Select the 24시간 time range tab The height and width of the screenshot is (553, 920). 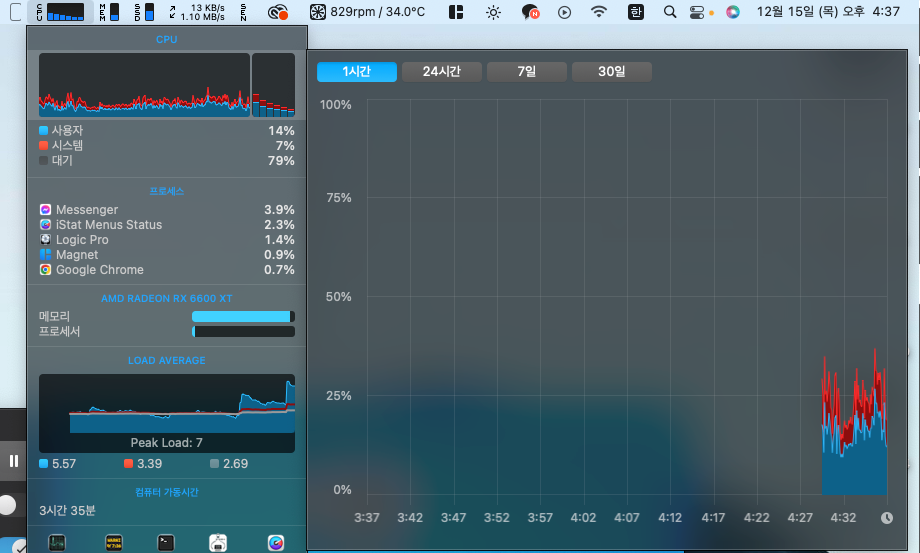[442, 72]
